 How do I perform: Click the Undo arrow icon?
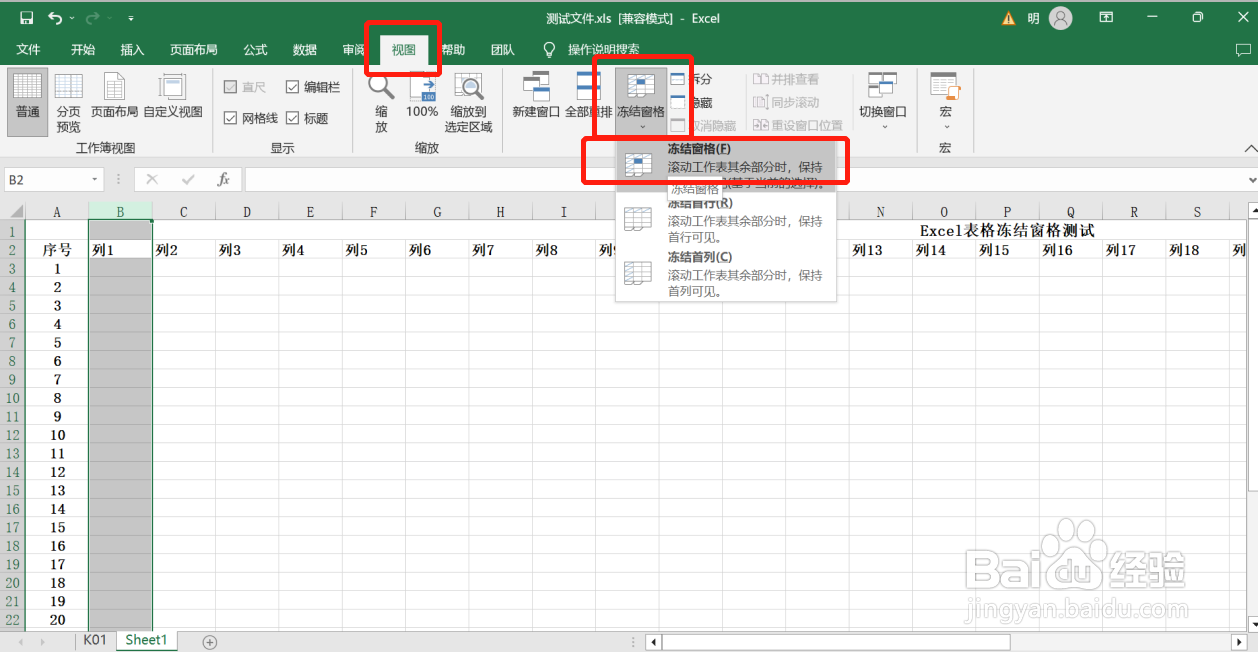[x=55, y=18]
